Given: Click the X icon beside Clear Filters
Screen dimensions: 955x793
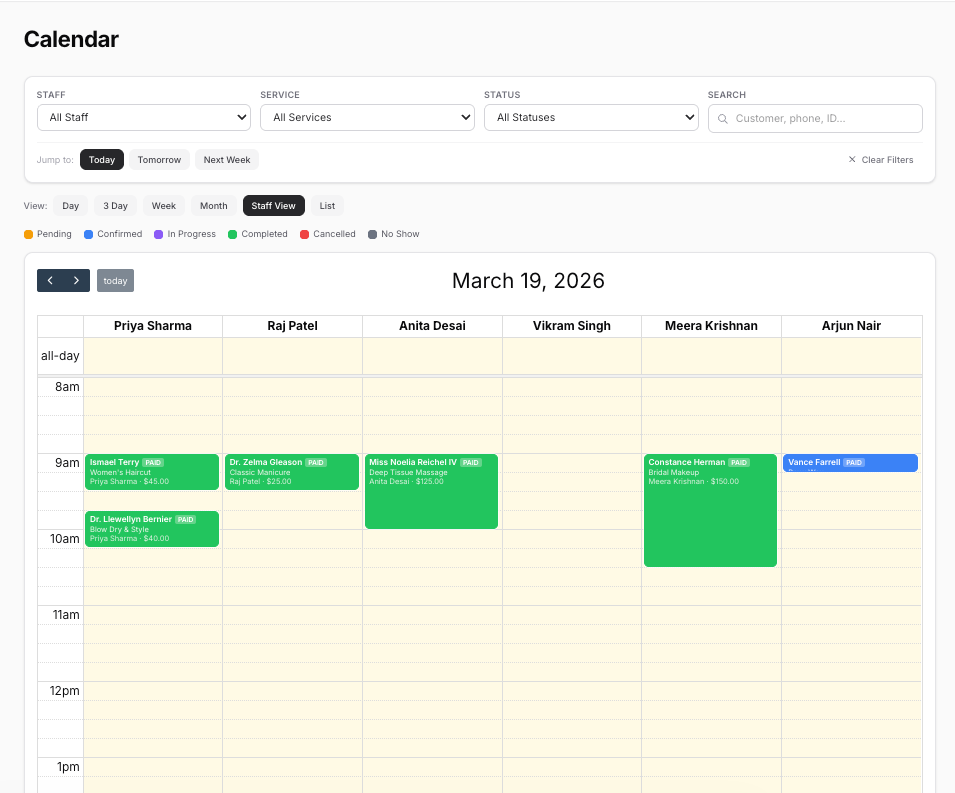Looking at the screenshot, I should coord(851,159).
